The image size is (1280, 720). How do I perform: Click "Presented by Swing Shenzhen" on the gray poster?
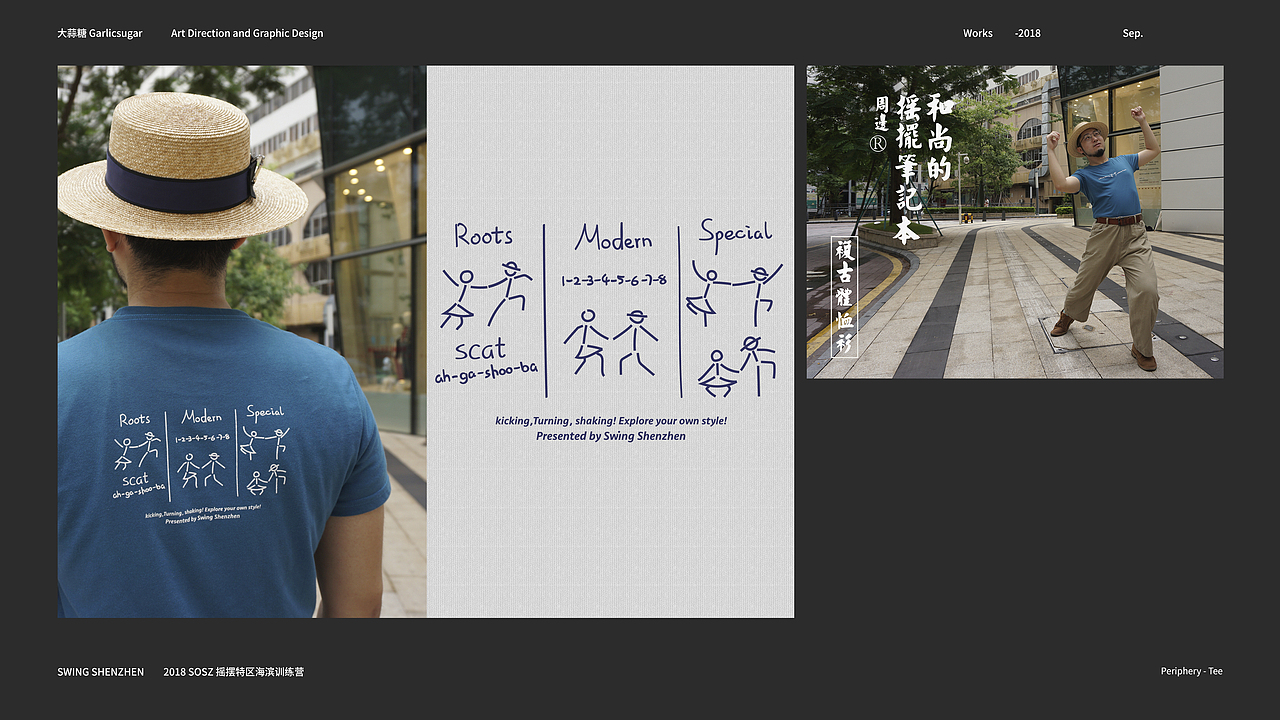[x=611, y=436]
